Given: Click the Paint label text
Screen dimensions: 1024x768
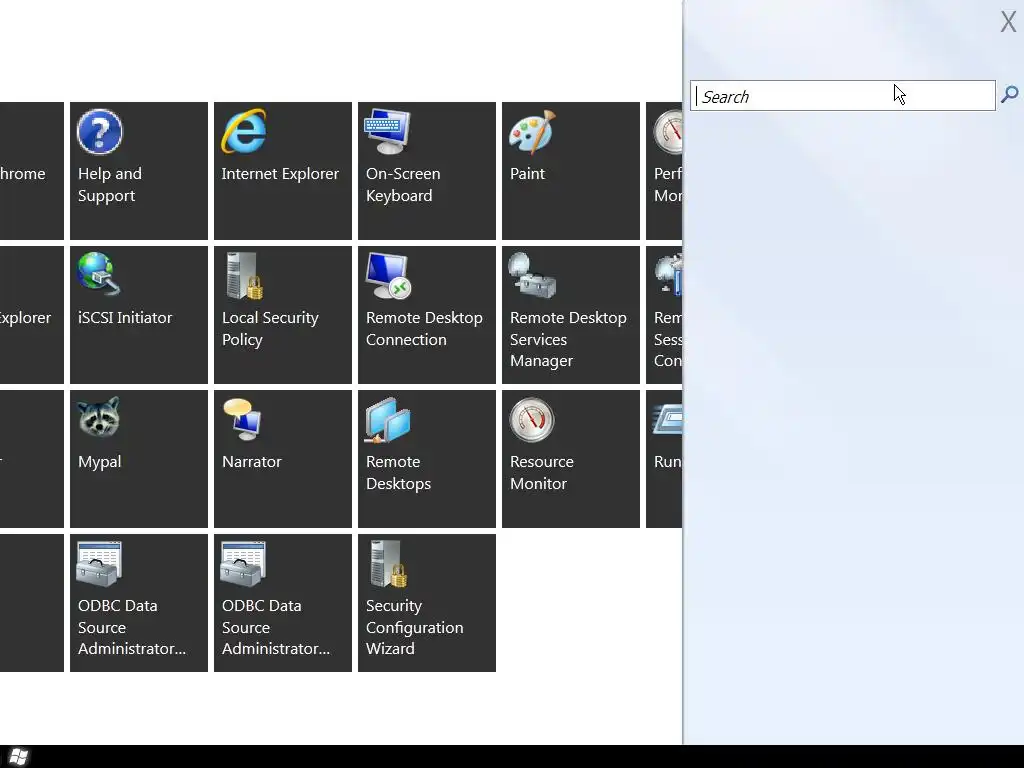Looking at the screenshot, I should tap(527, 174).
